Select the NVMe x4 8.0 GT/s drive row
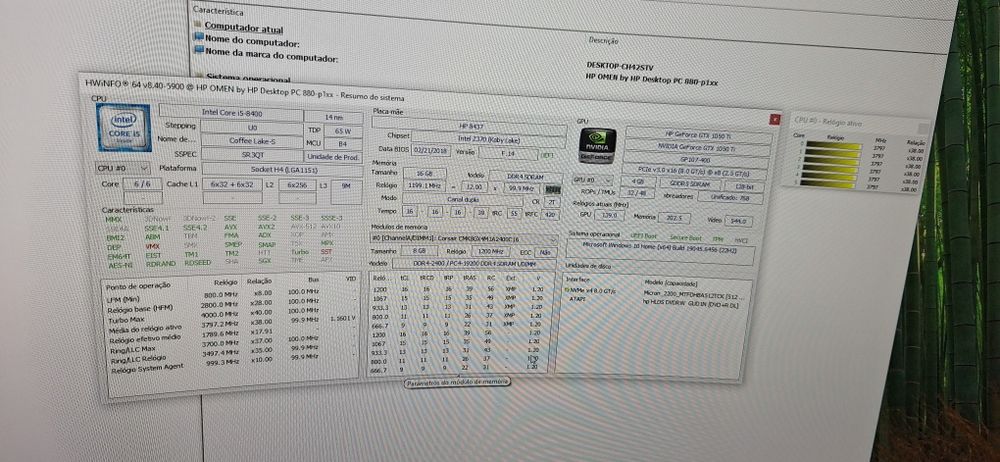The height and width of the screenshot is (462, 1000). [x=654, y=292]
